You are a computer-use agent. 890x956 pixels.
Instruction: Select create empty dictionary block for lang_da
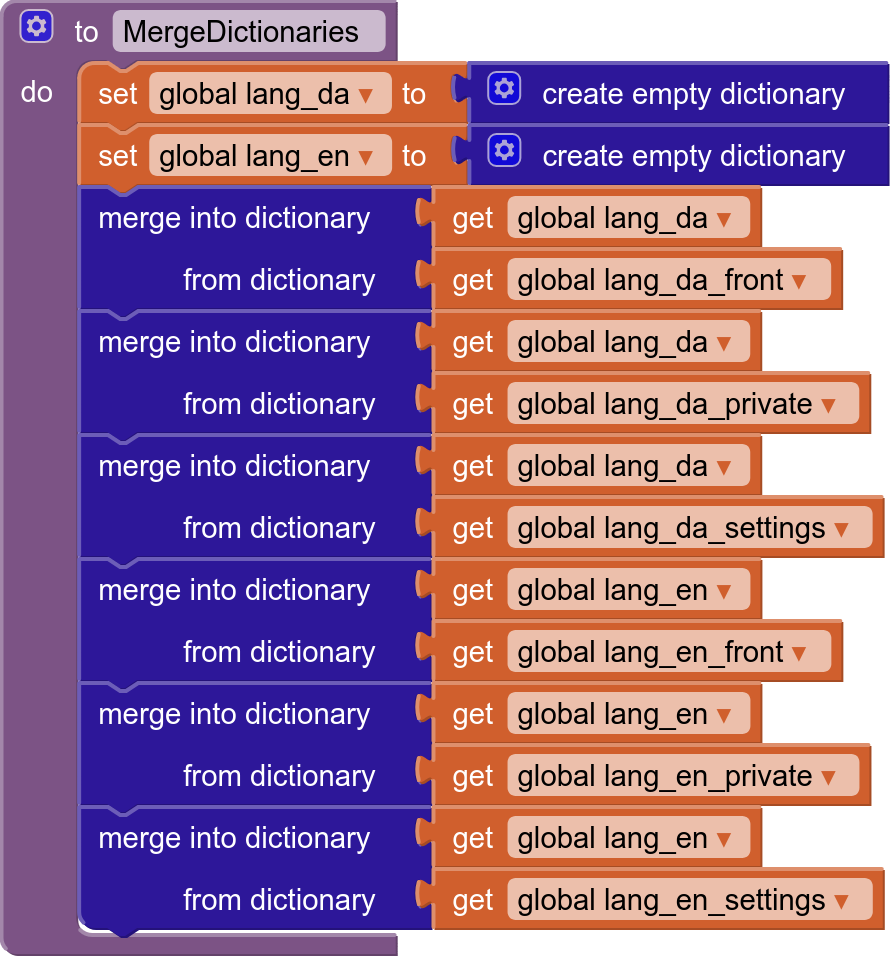(x=693, y=94)
